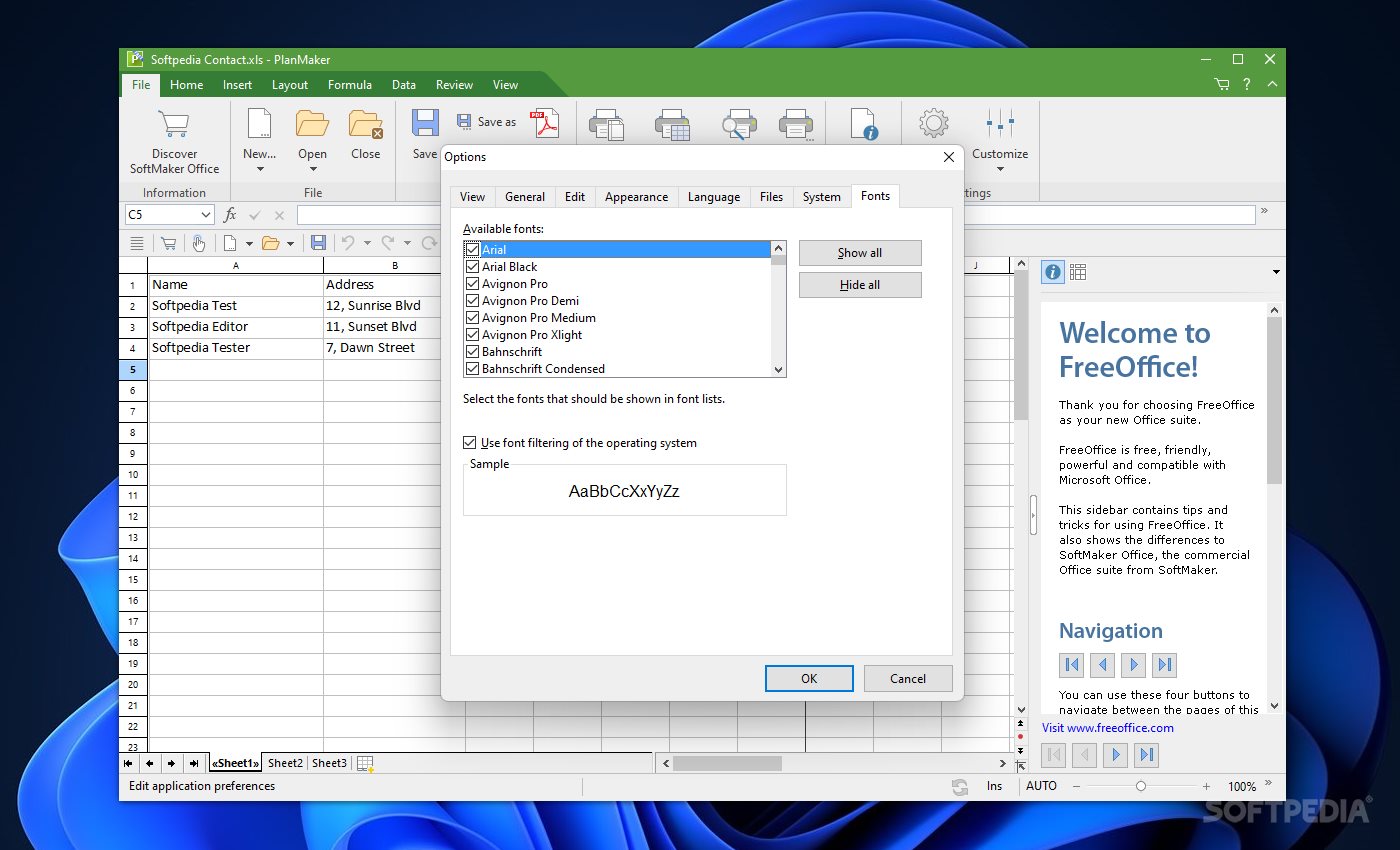The width and height of the screenshot is (1400, 850).
Task: Open the Formula ribbon tab
Action: click(x=350, y=85)
